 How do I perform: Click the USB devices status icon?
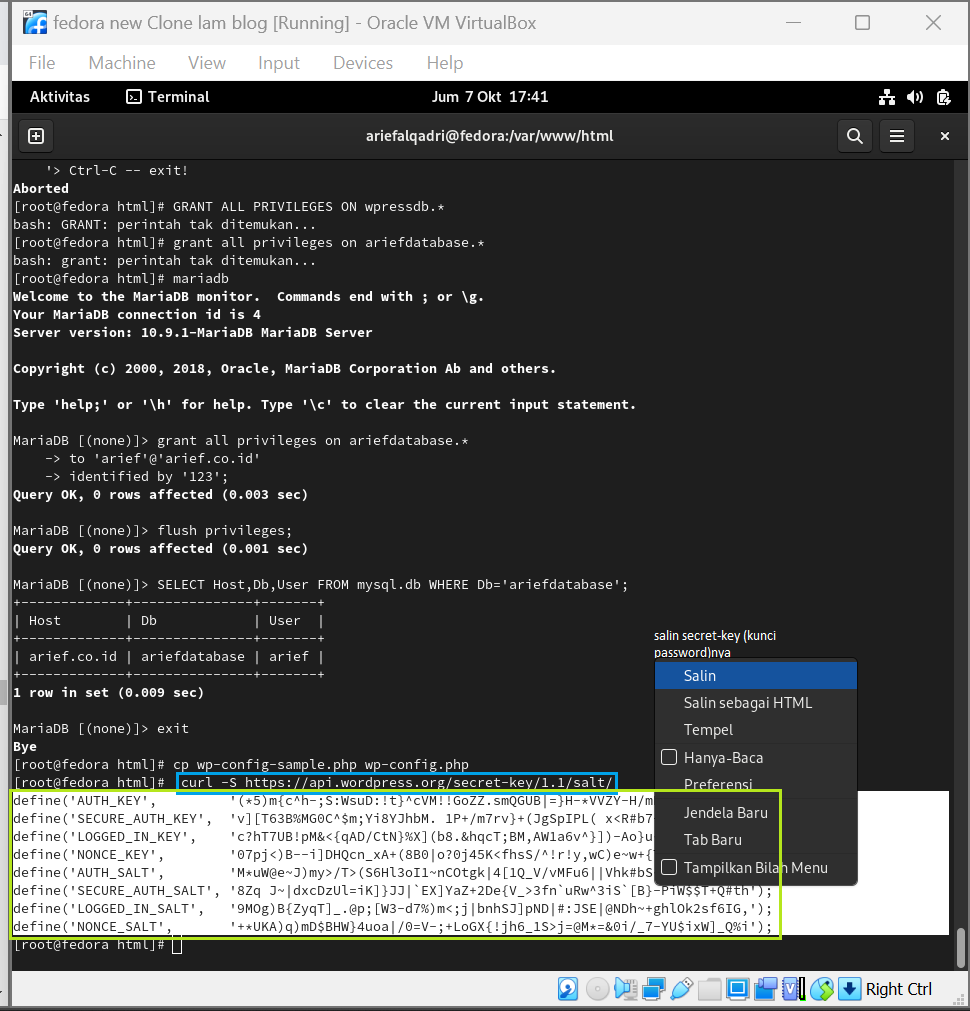click(682, 988)
